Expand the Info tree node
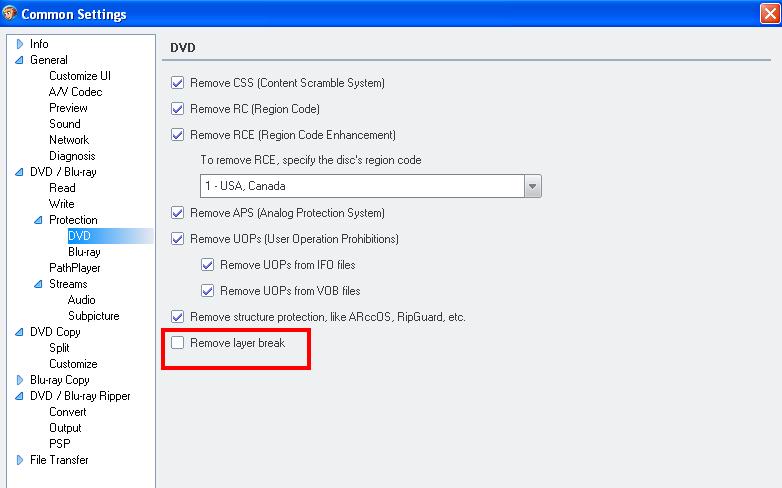The height and width of the screenshot is (488, 782). click(19, 44)
